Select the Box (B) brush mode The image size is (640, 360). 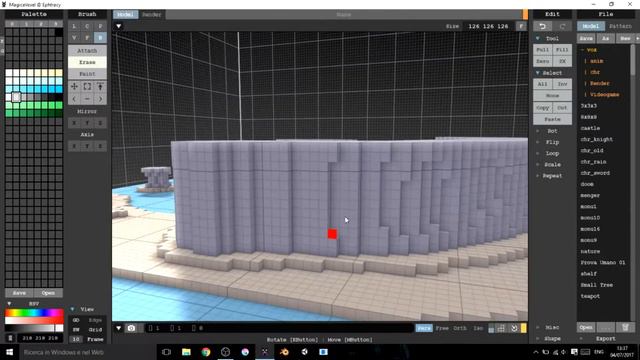[100, 38]
